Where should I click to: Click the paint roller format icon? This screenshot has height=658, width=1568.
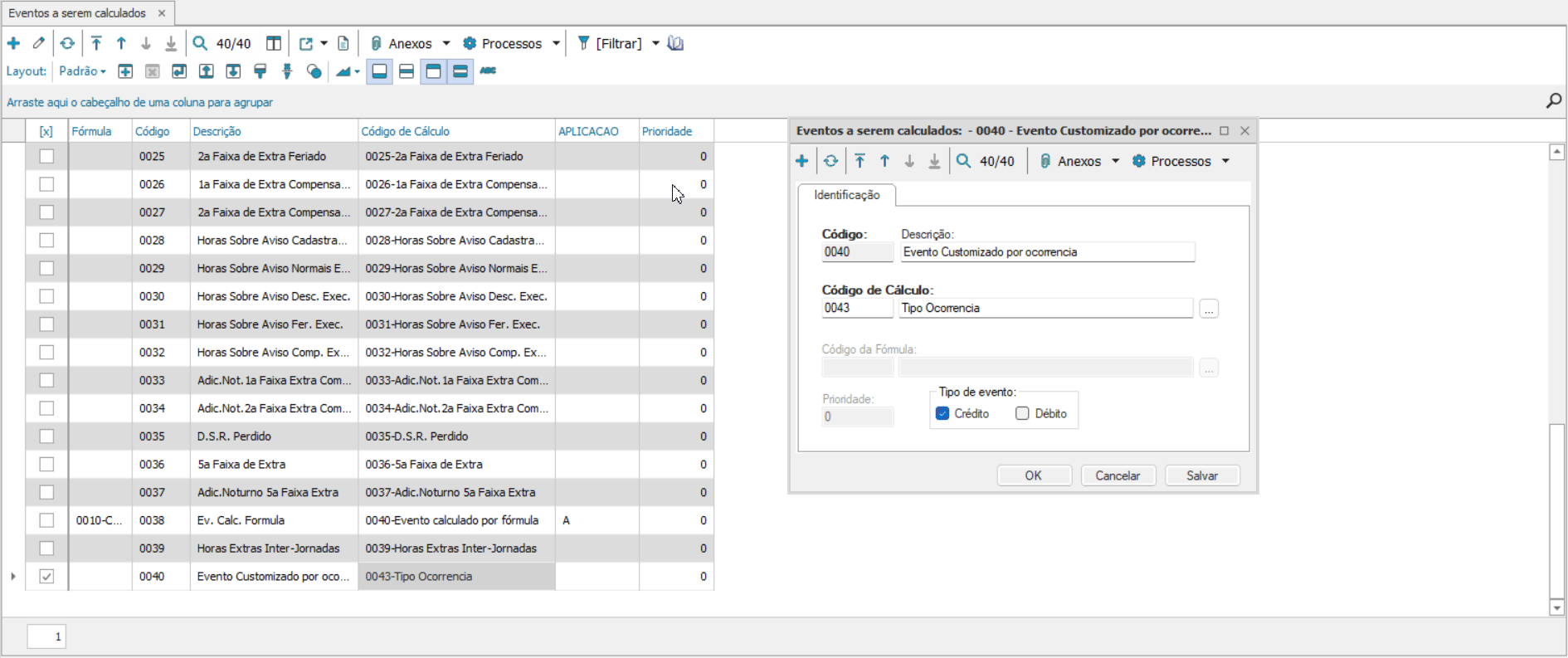tap(261, 71)
